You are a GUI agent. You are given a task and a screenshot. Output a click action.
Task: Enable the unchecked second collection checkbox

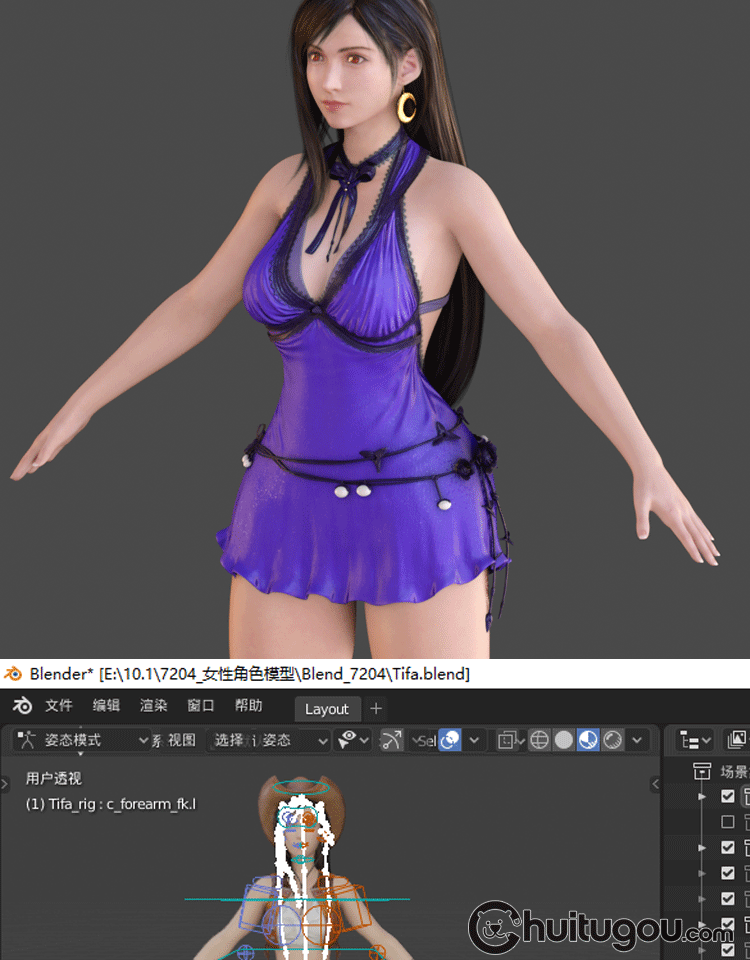point(728,822)
